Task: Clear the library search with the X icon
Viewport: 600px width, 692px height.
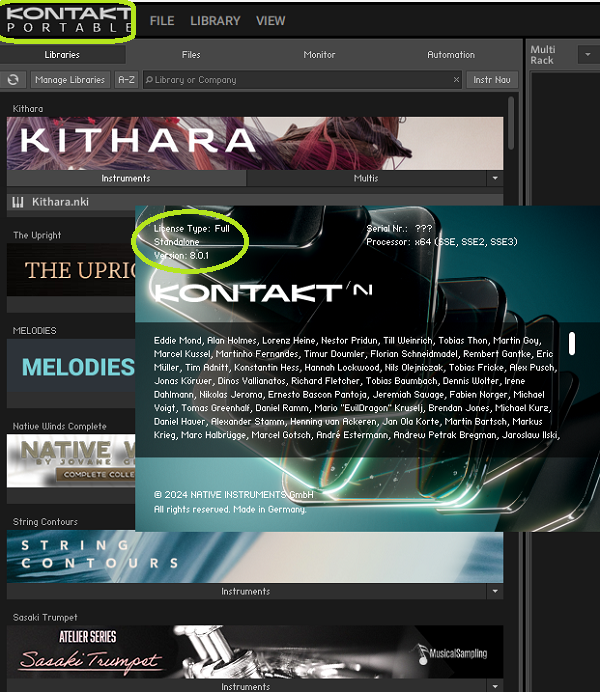Action: (x=456, y=79)
